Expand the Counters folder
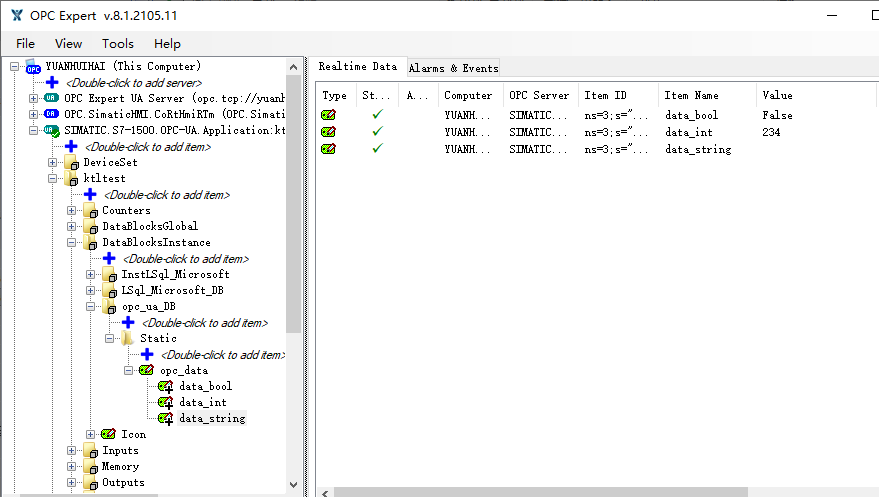 72,211
